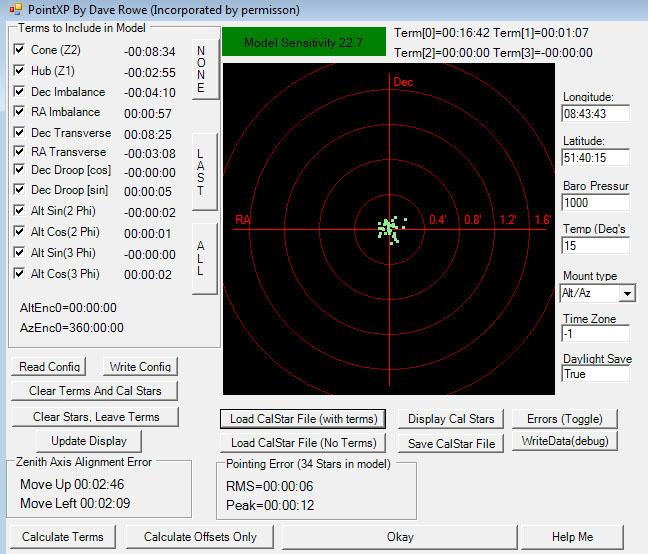Click the red RA axis label
The width and height of the screenshot is (648, 554).
(x=243, y=219)
